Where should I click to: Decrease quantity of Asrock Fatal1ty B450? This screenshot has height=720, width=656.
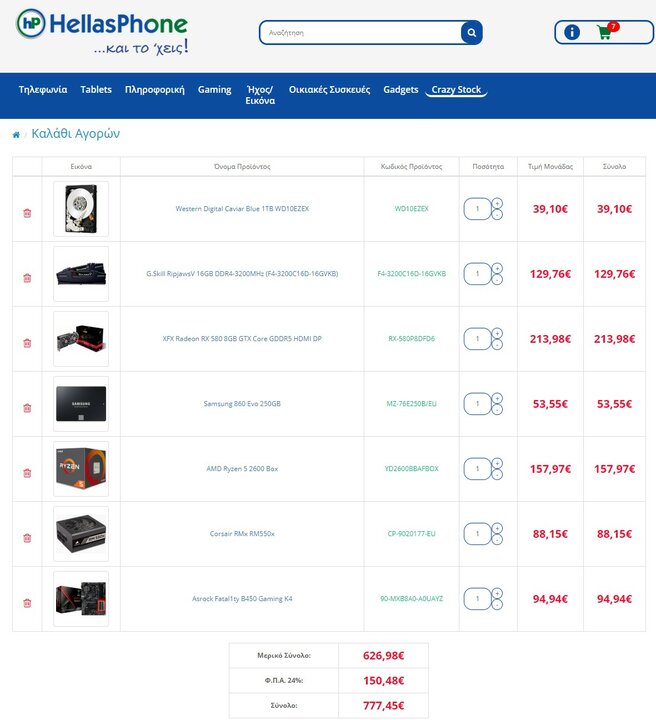(497, 604)
